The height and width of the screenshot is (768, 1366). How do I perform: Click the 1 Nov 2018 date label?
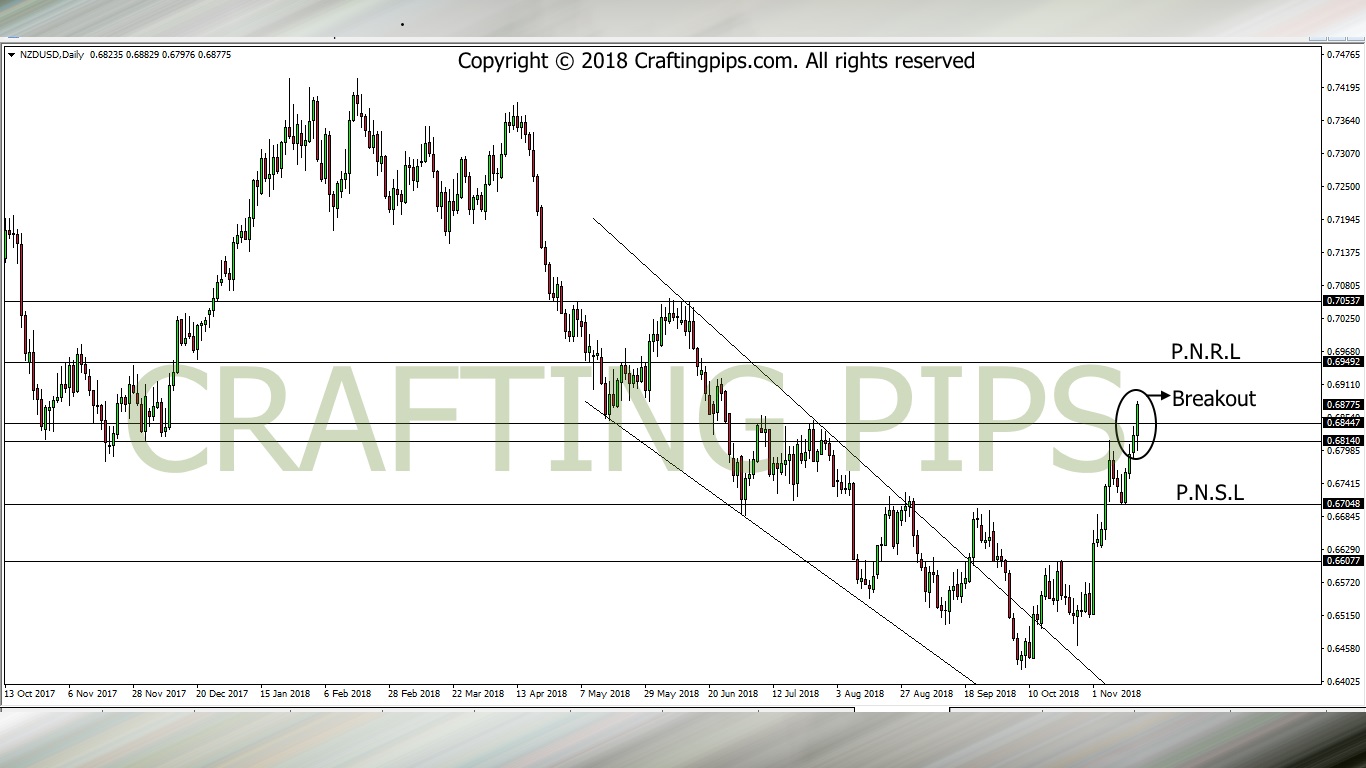[x=1116, y=693]
